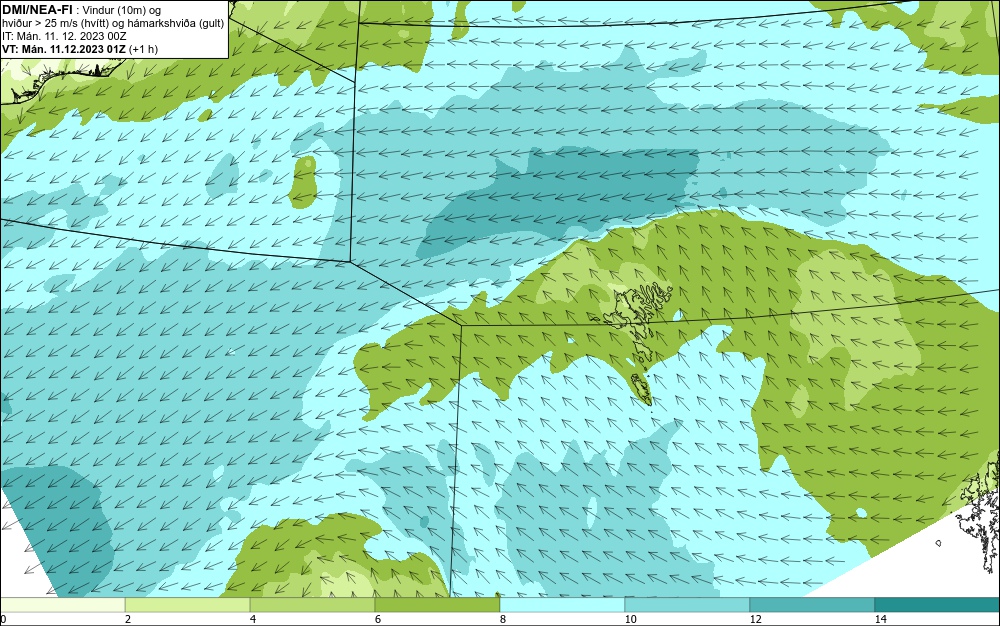The image size is (1000, 626).
Task: Click the 'IT: Mán. 11. 12. 2023 00Z' line
Action: click(64, 36)
